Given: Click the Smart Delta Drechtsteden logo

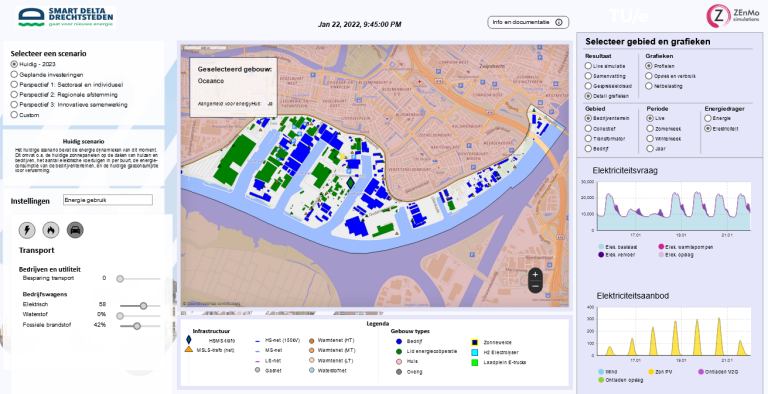Looking at the screenshot, I should [x=66, y=17].
